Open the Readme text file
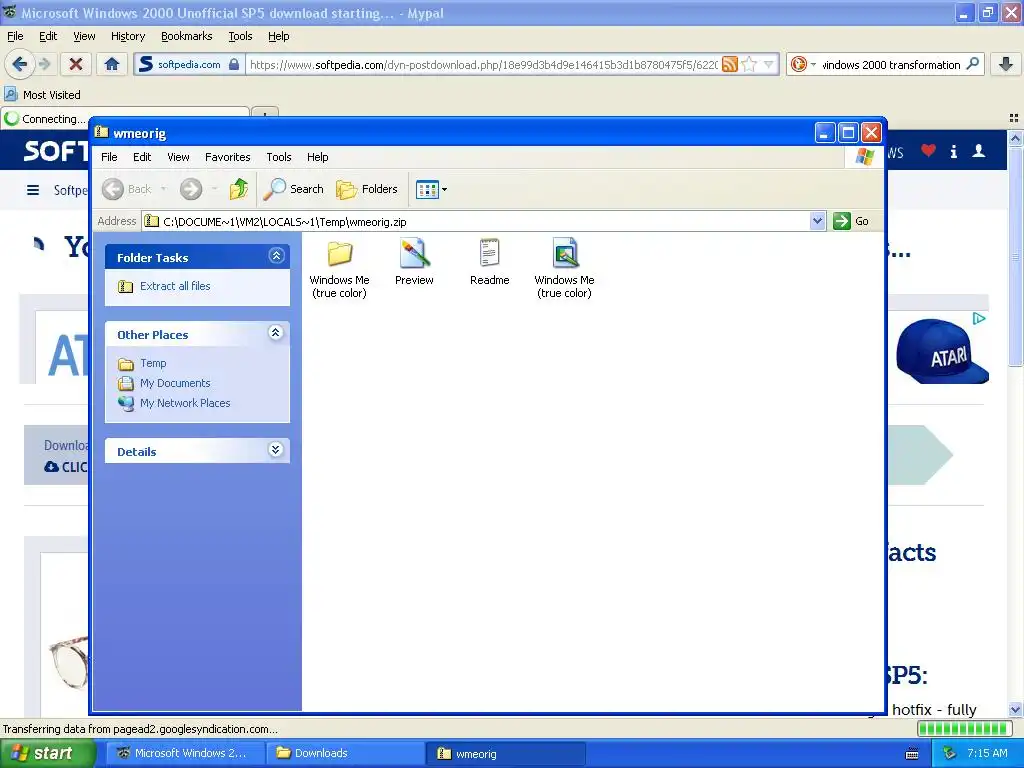Image resolution: width=1024 pixels, height=768 pixels. coord(489,262)
